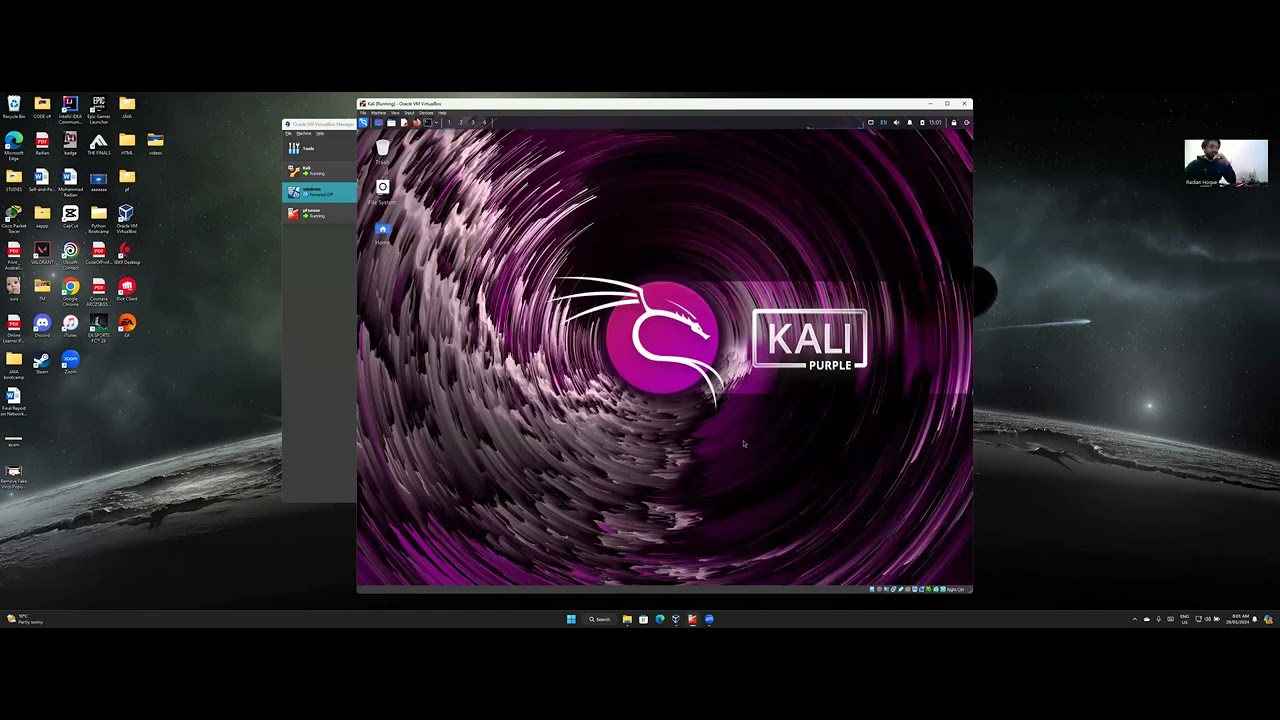Open VALORANT desktop shortcut
The height and width of the screenshot is (720, 1280).
coord(42,254)
